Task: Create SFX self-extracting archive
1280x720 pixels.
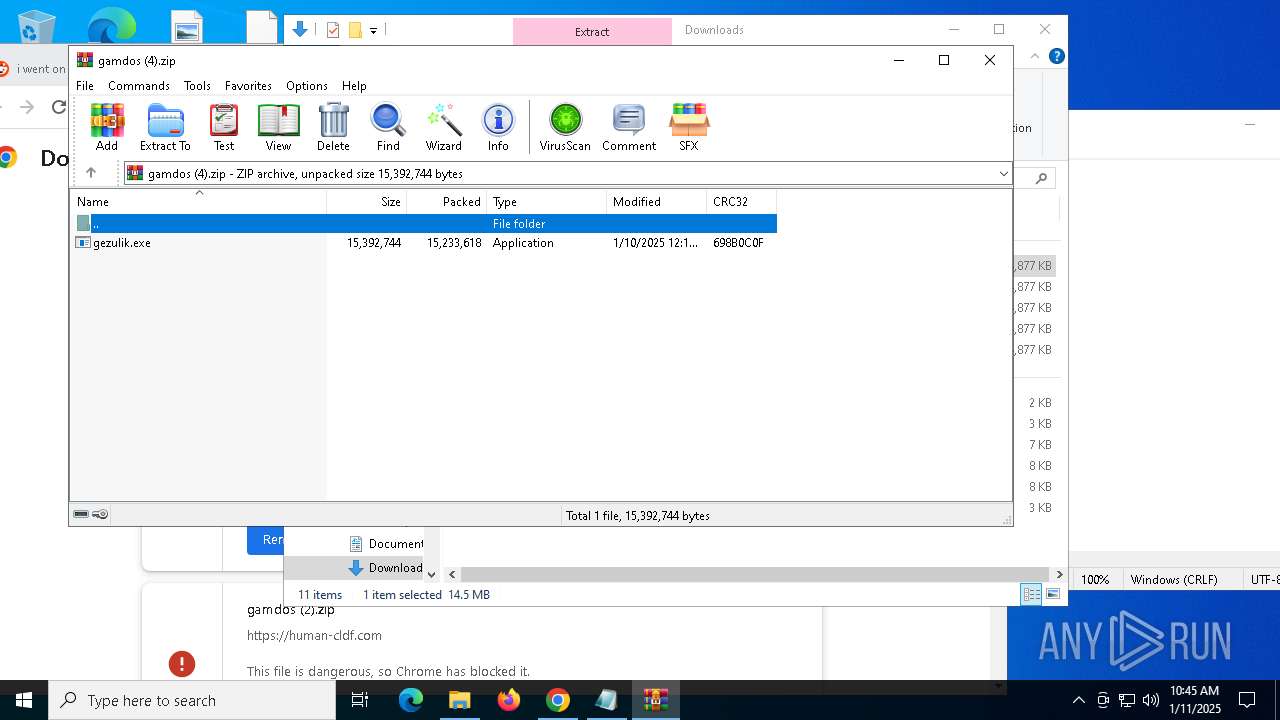Action: [x=689, y=127]
